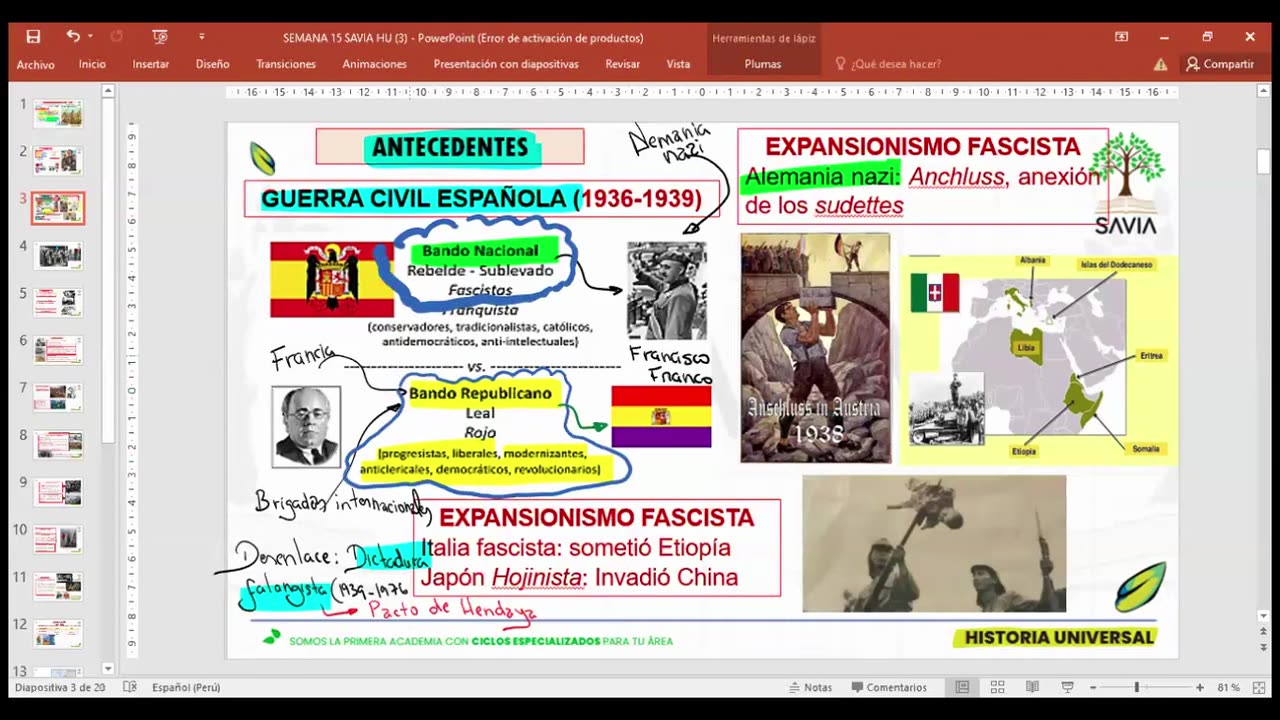Switch to the Inicio ribbon tab
The image size is (1280, 720).
[92, 64]
